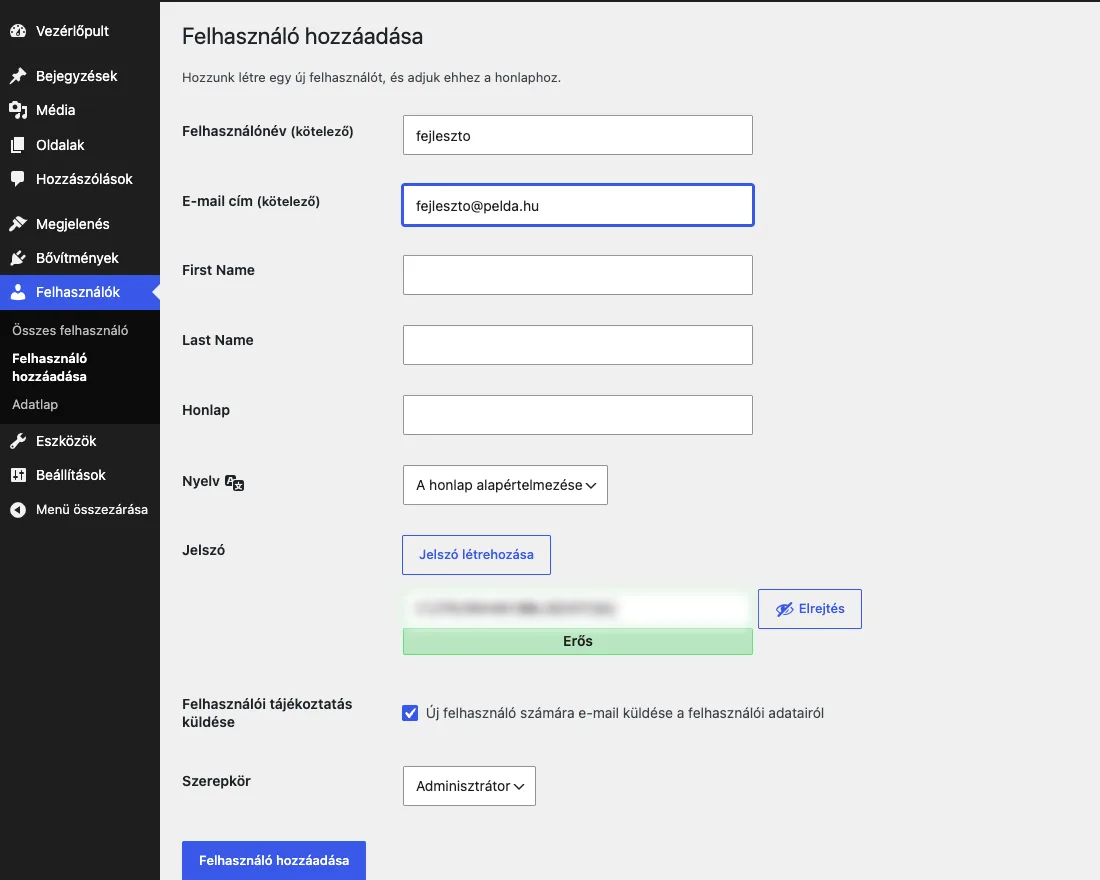Click the Last Name label
This screenshot has height=880, width=1100.
(218, 340)
